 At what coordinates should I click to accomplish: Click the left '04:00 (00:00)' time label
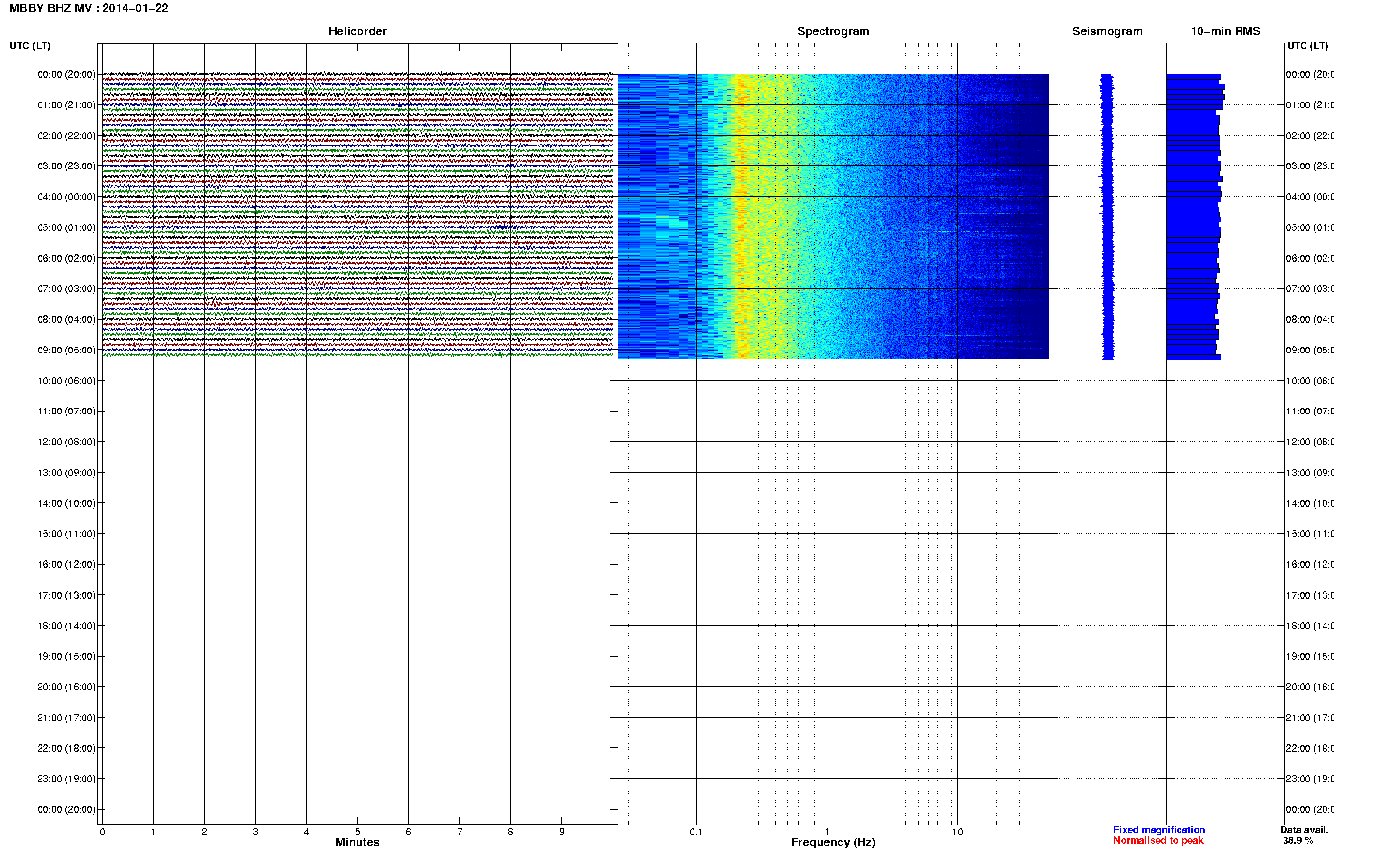click(x=66, y=197)
